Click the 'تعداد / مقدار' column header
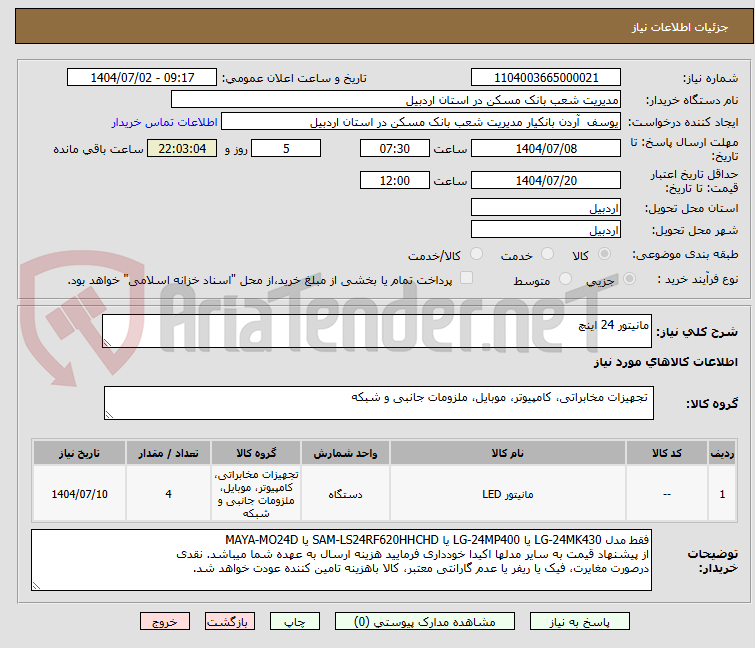 (x=168, y=453)
